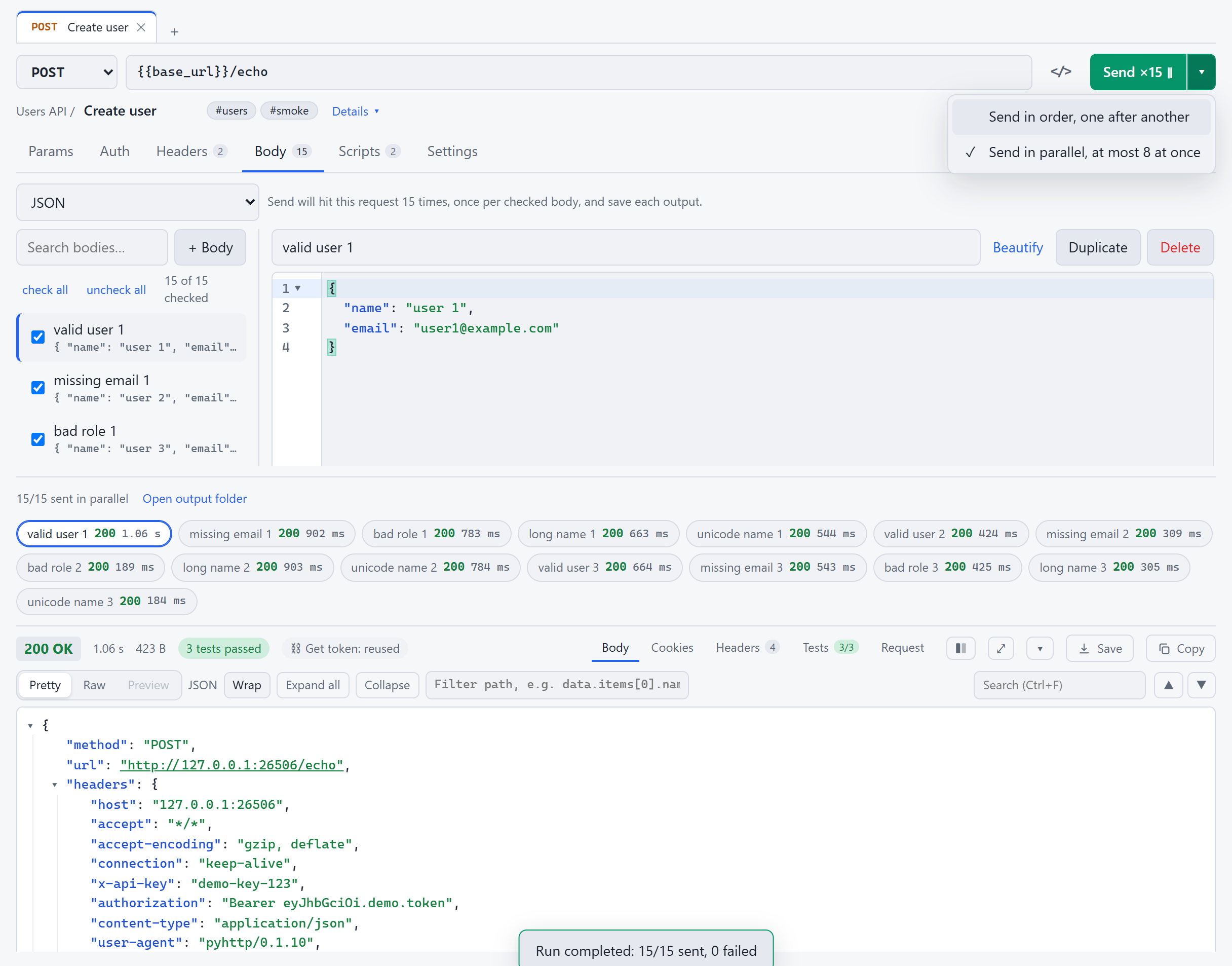Image resolution: width=1232 pixels, height=966 pixels.
Task: Click the Search bodies field
Action: tap(92, 247)
